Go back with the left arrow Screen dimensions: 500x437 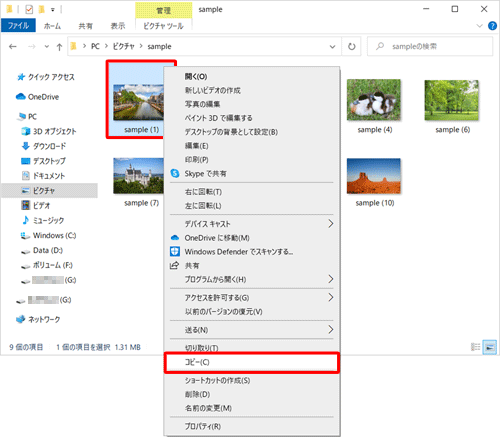[13, 47]
